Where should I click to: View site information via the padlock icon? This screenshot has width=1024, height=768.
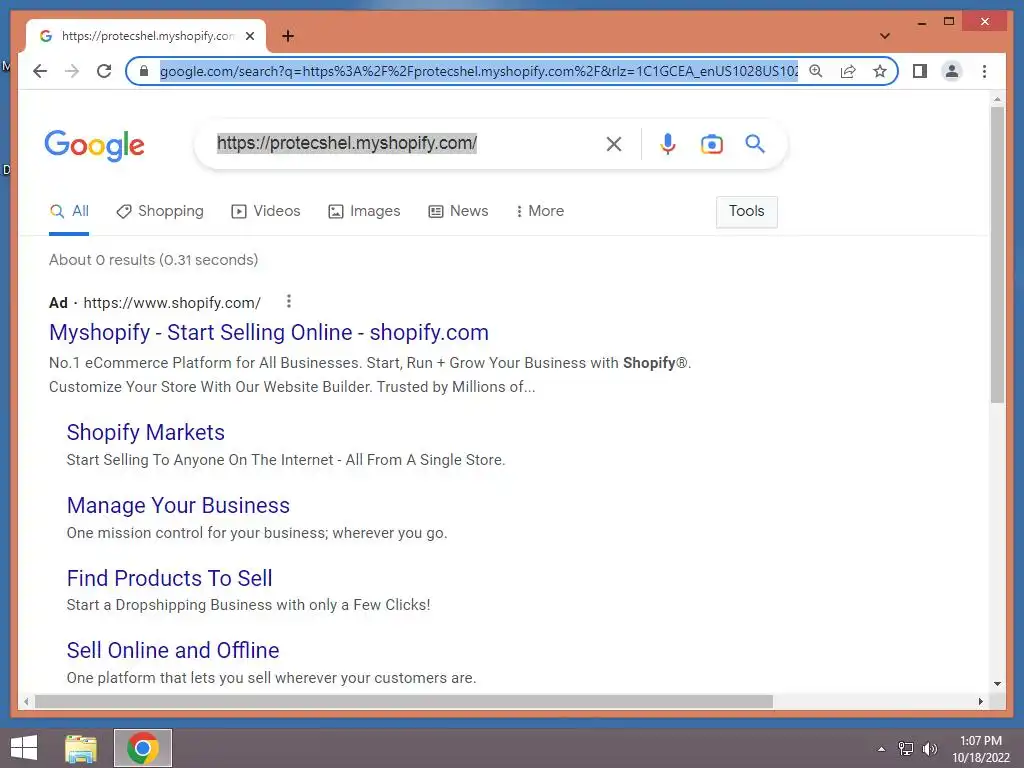pyautogui.click(x=144, y=71)
